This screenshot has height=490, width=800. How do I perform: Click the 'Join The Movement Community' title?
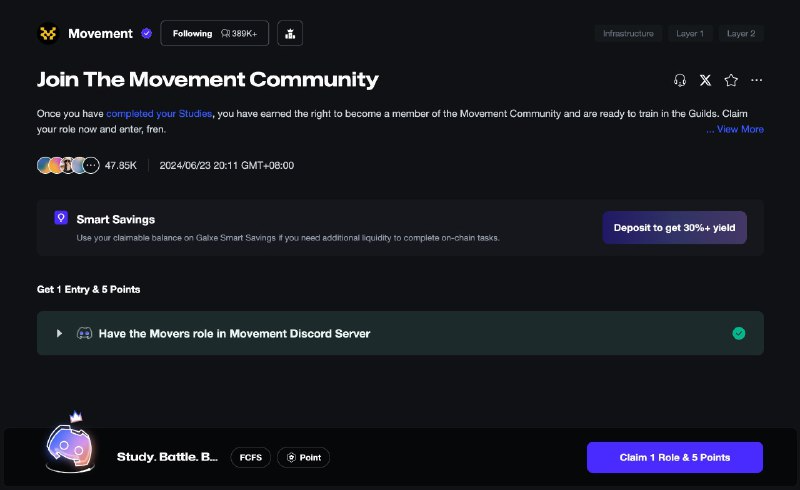pyautogui.click(x=208, y=80)
